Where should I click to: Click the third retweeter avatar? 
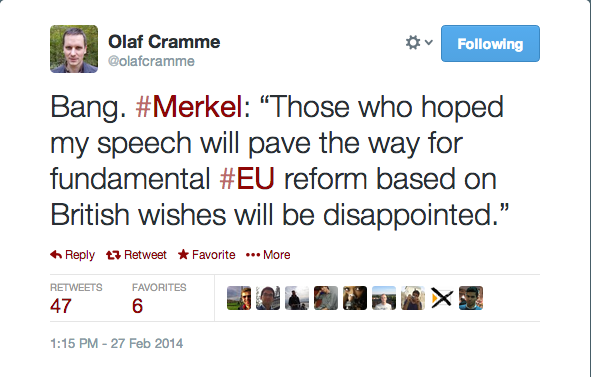297,298
